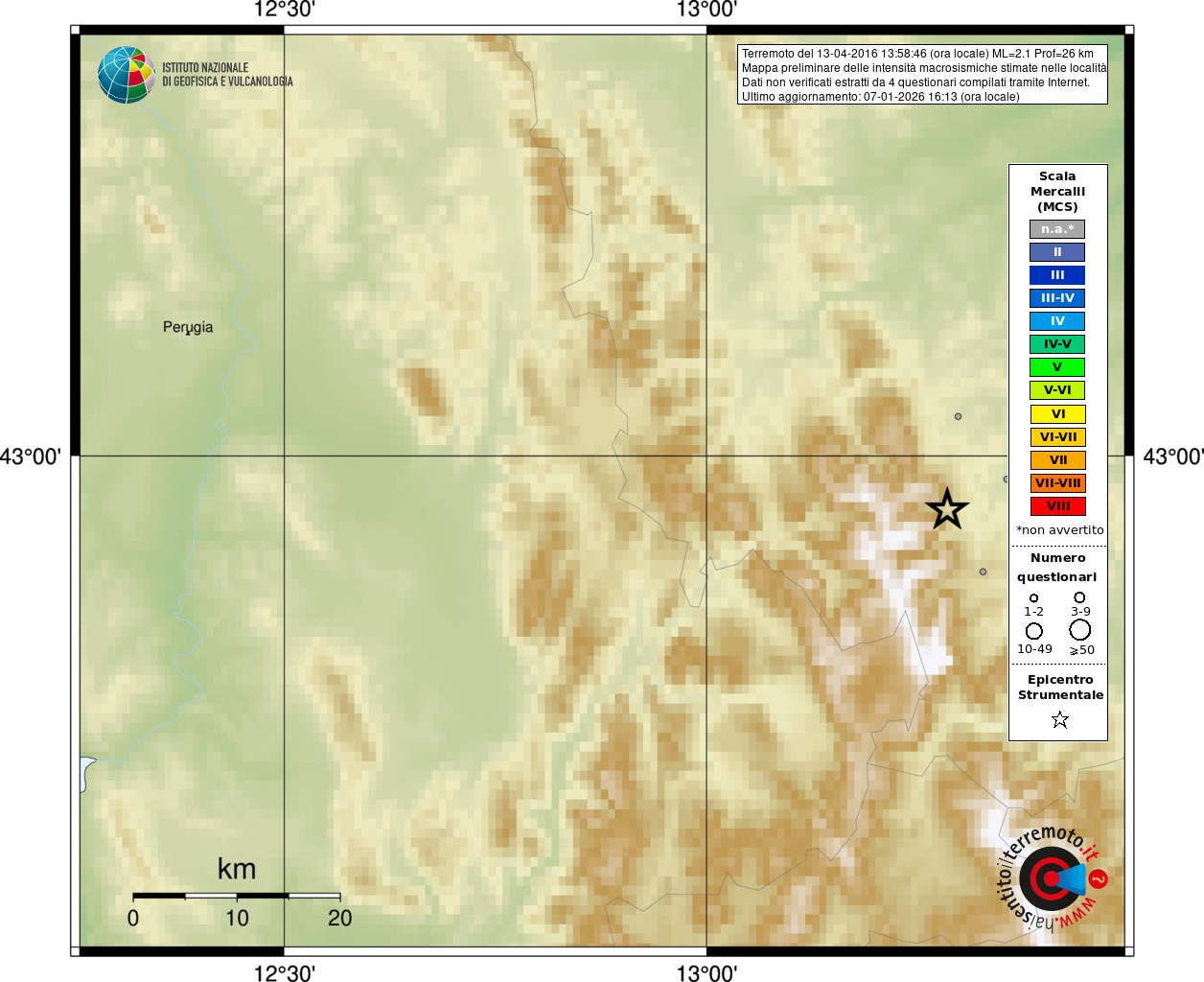
Task: Click the gray locality dot south of epicenter
Action: (983, 572)
